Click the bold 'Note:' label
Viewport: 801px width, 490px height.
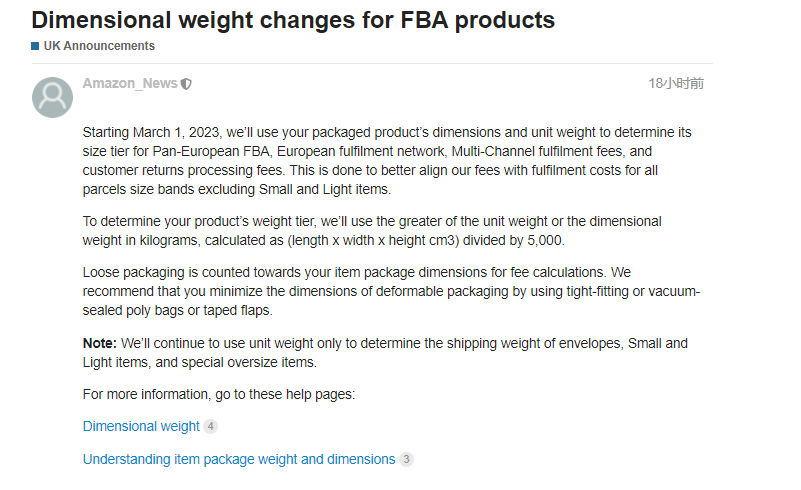coord(100,343)
